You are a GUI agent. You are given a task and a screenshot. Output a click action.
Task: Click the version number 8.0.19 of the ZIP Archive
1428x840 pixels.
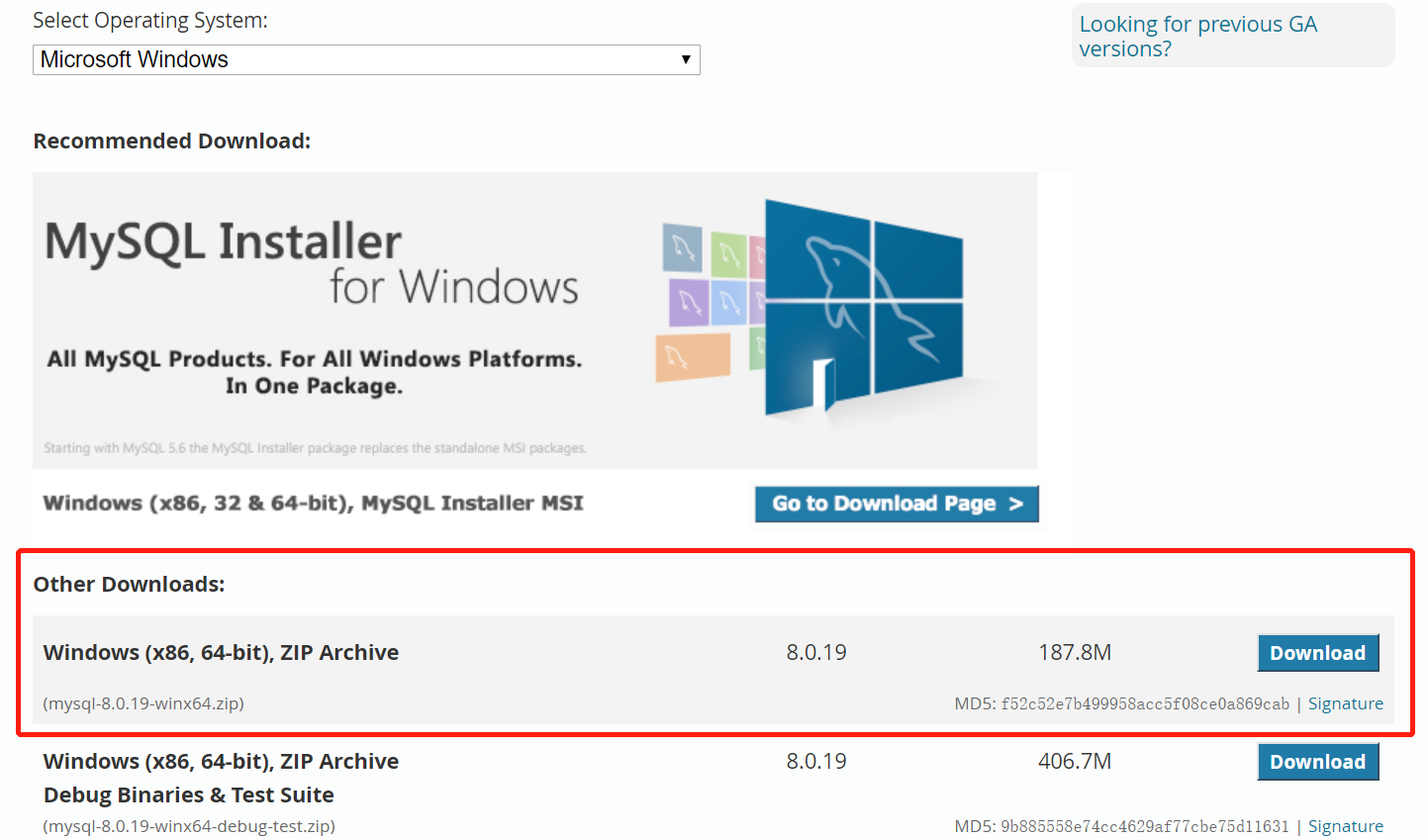pos(816,651)
